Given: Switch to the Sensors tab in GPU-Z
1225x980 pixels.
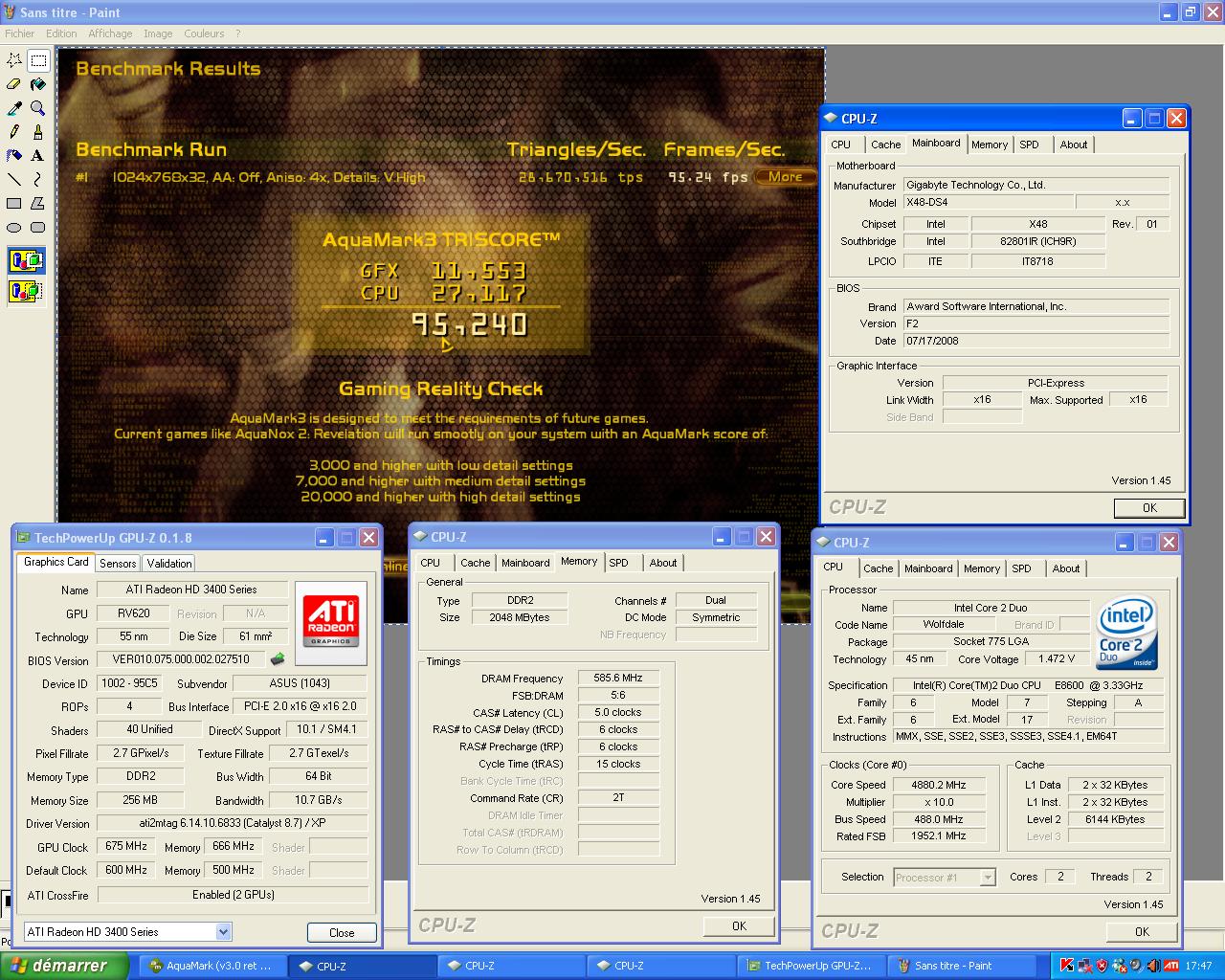Looking at the screenshot, I should (118, 564).
